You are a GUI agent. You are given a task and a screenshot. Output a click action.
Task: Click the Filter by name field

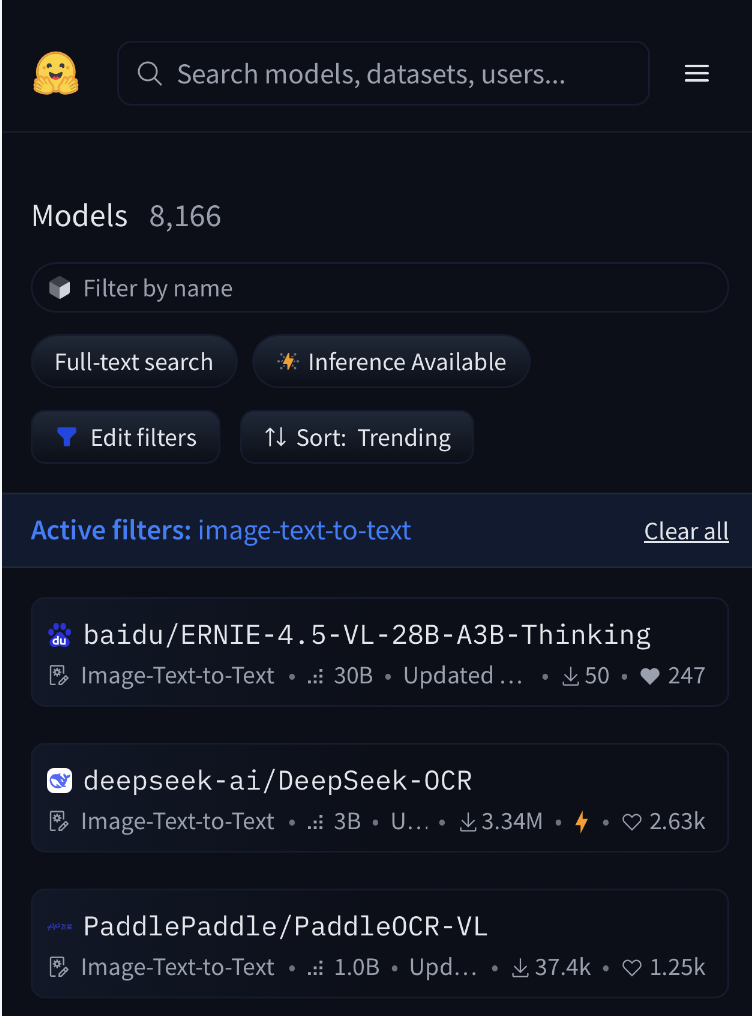380,289
